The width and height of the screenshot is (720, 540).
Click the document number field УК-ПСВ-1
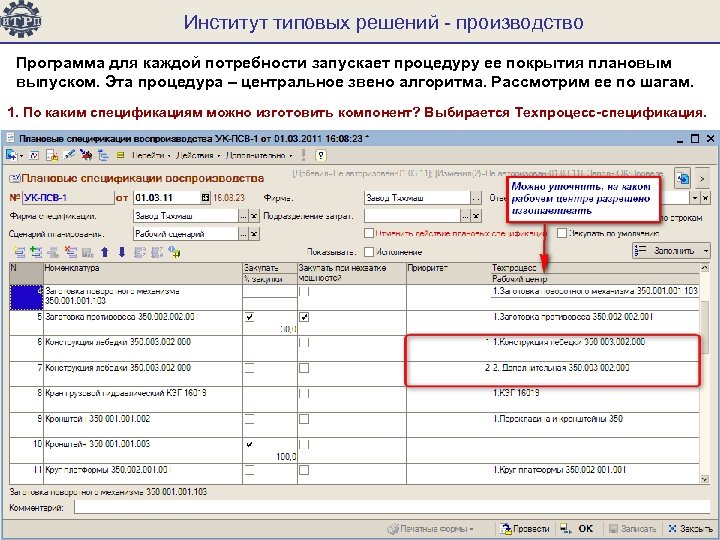click(x=68, y=197)
